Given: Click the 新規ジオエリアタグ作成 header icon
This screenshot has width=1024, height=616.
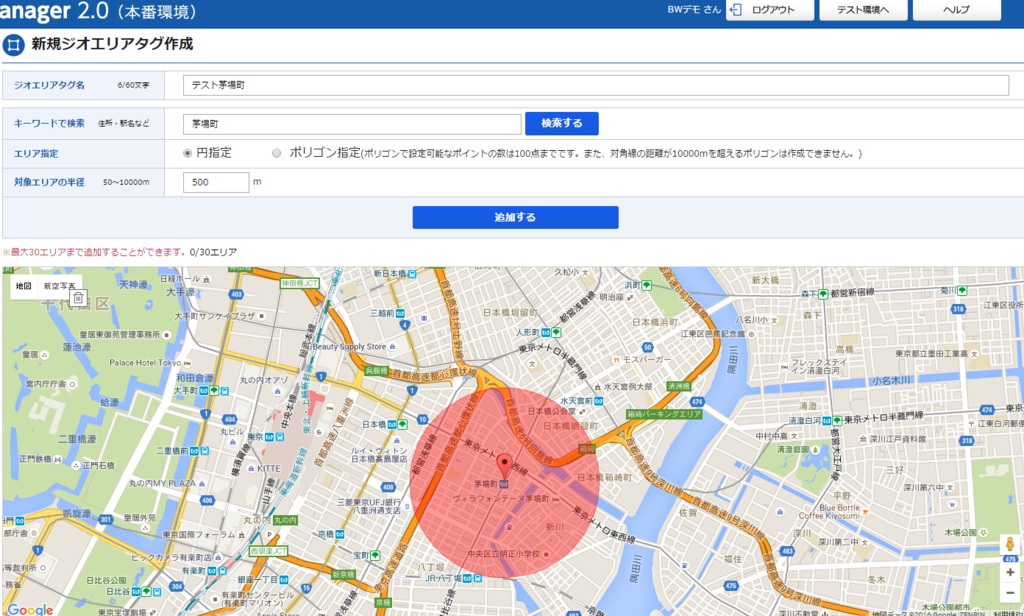Looking at the screenshot, I should point(14,45).
